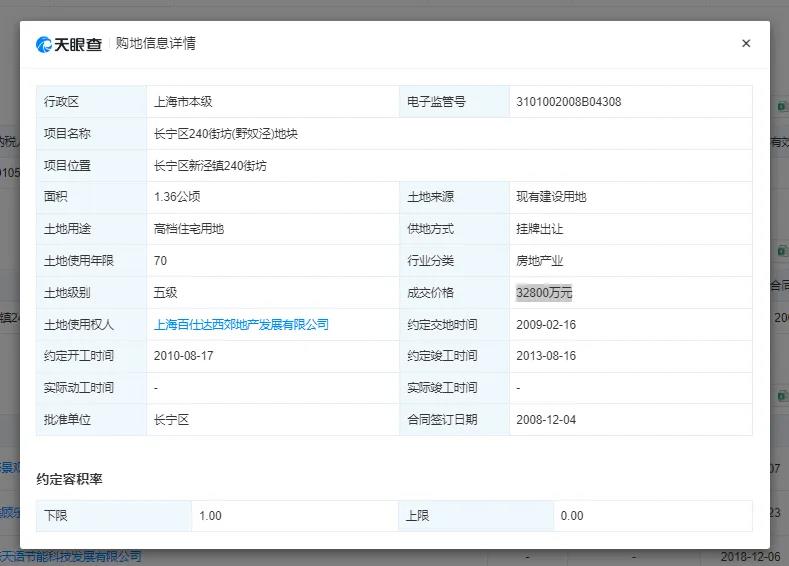The width and height of the screenshot is (789, 566).
Task: Click the 房地产业 industry classification value
Action: (540, 261)
